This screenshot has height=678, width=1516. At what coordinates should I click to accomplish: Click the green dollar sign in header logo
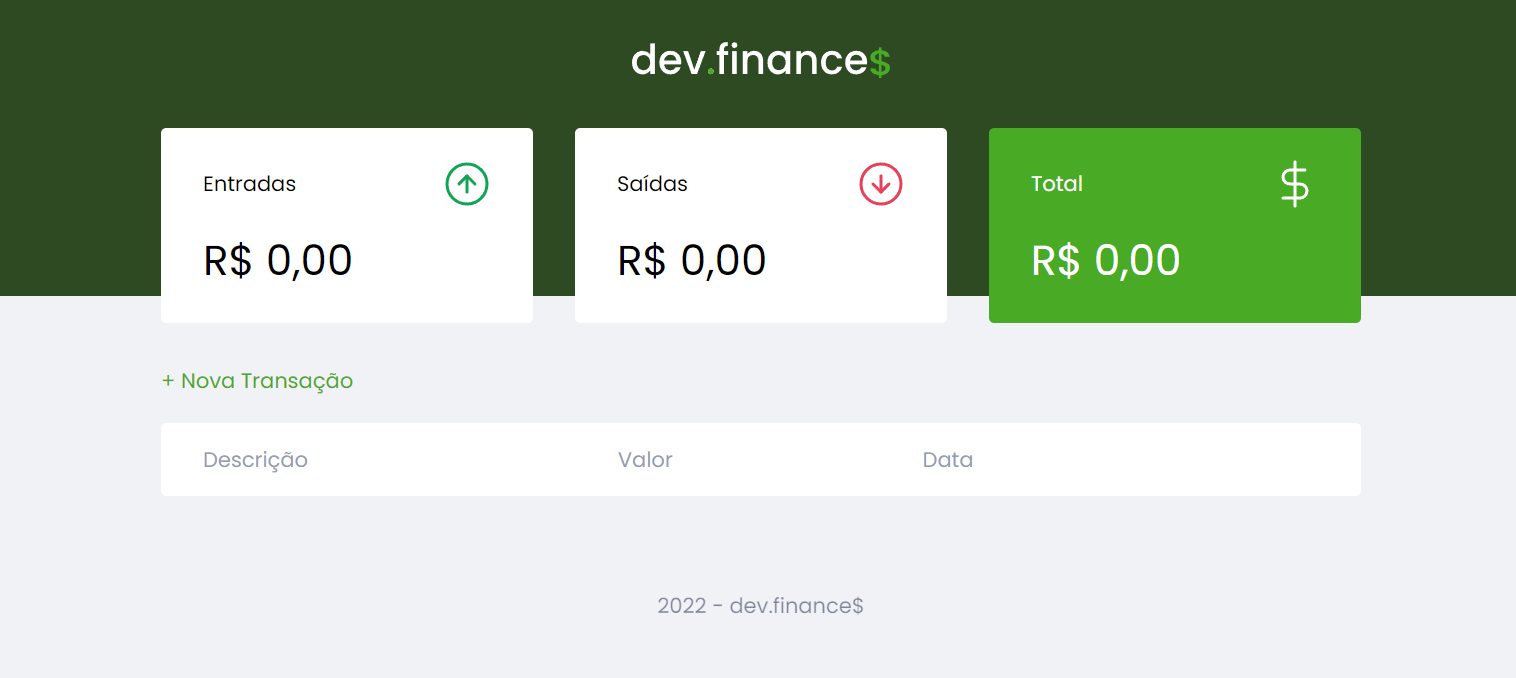[880, 63]
